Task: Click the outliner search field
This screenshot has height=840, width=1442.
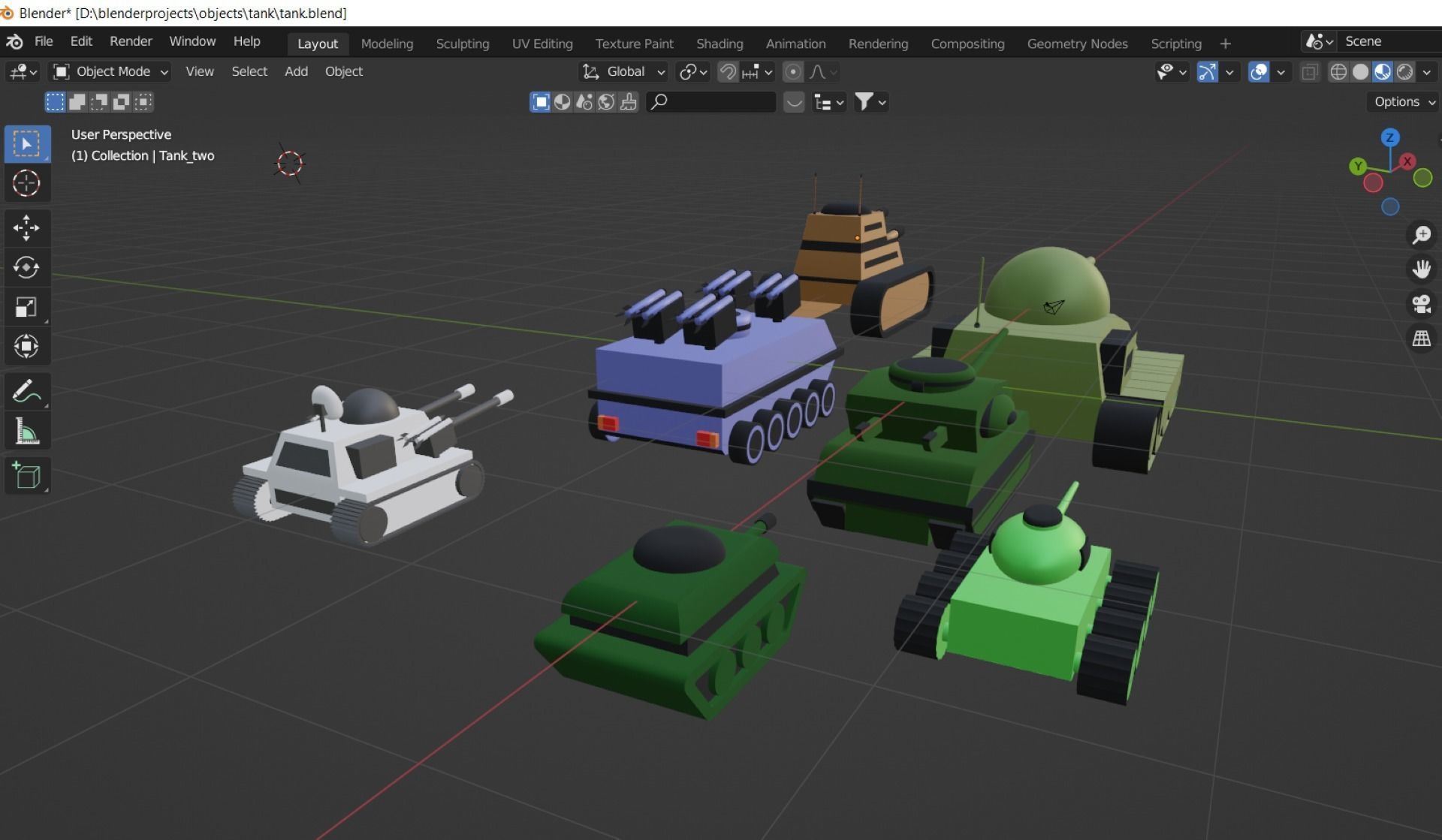Action: coord(710,102)
